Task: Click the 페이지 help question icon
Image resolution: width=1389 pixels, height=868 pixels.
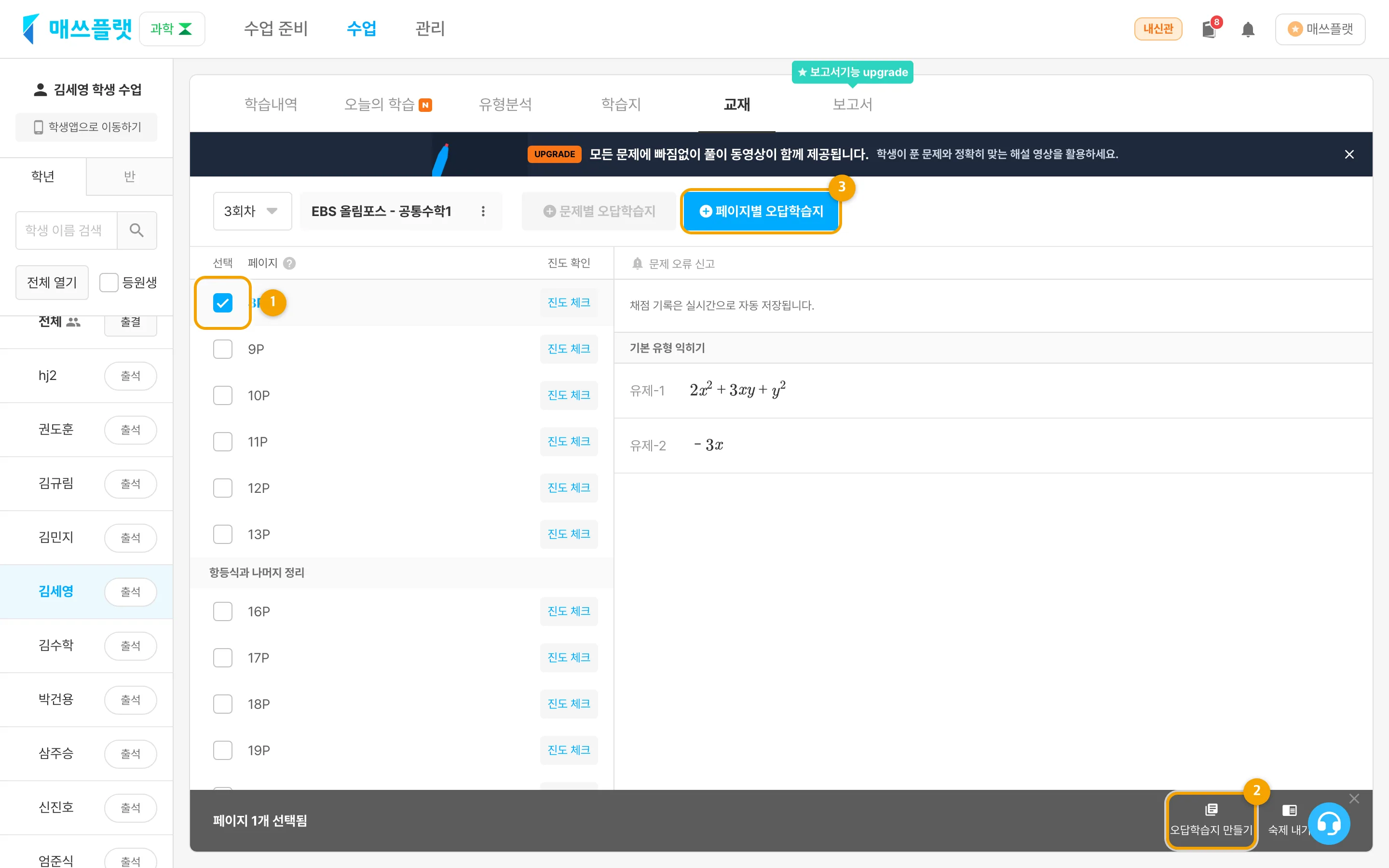Action: click(289, 263)
